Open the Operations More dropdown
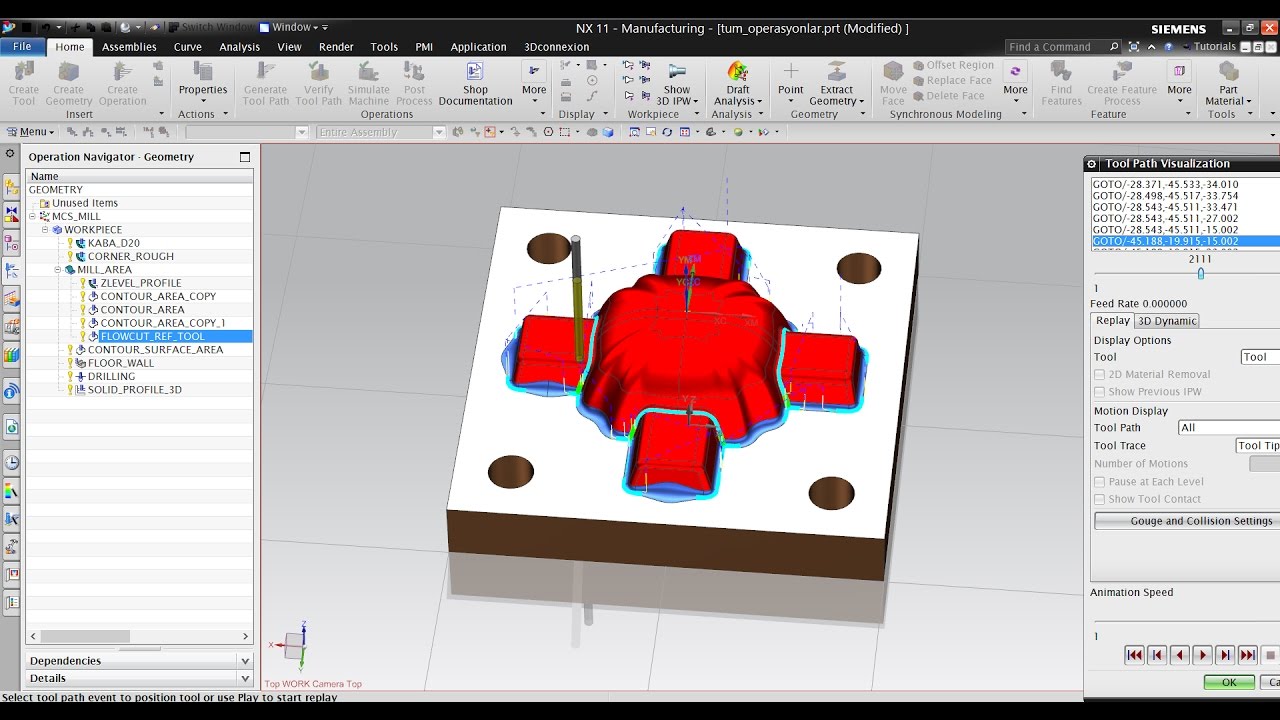The width and height of the screenshot is (1280, 720). 534,80
